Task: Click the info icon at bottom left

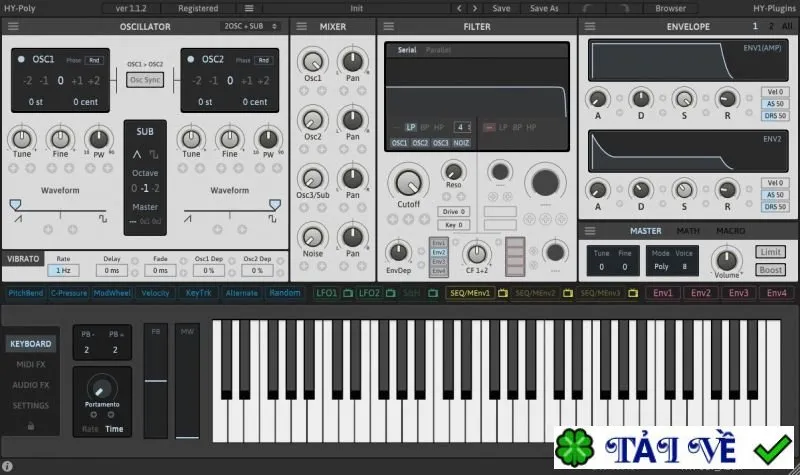Action: coord(7,466)
